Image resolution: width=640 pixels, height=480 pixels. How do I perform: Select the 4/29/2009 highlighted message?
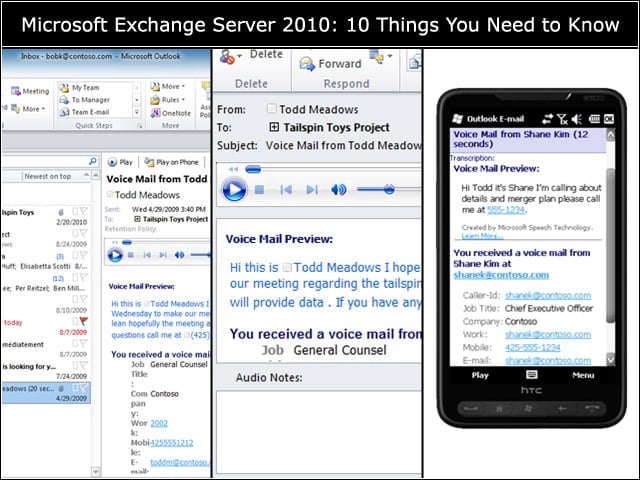(x=46, y=393)
